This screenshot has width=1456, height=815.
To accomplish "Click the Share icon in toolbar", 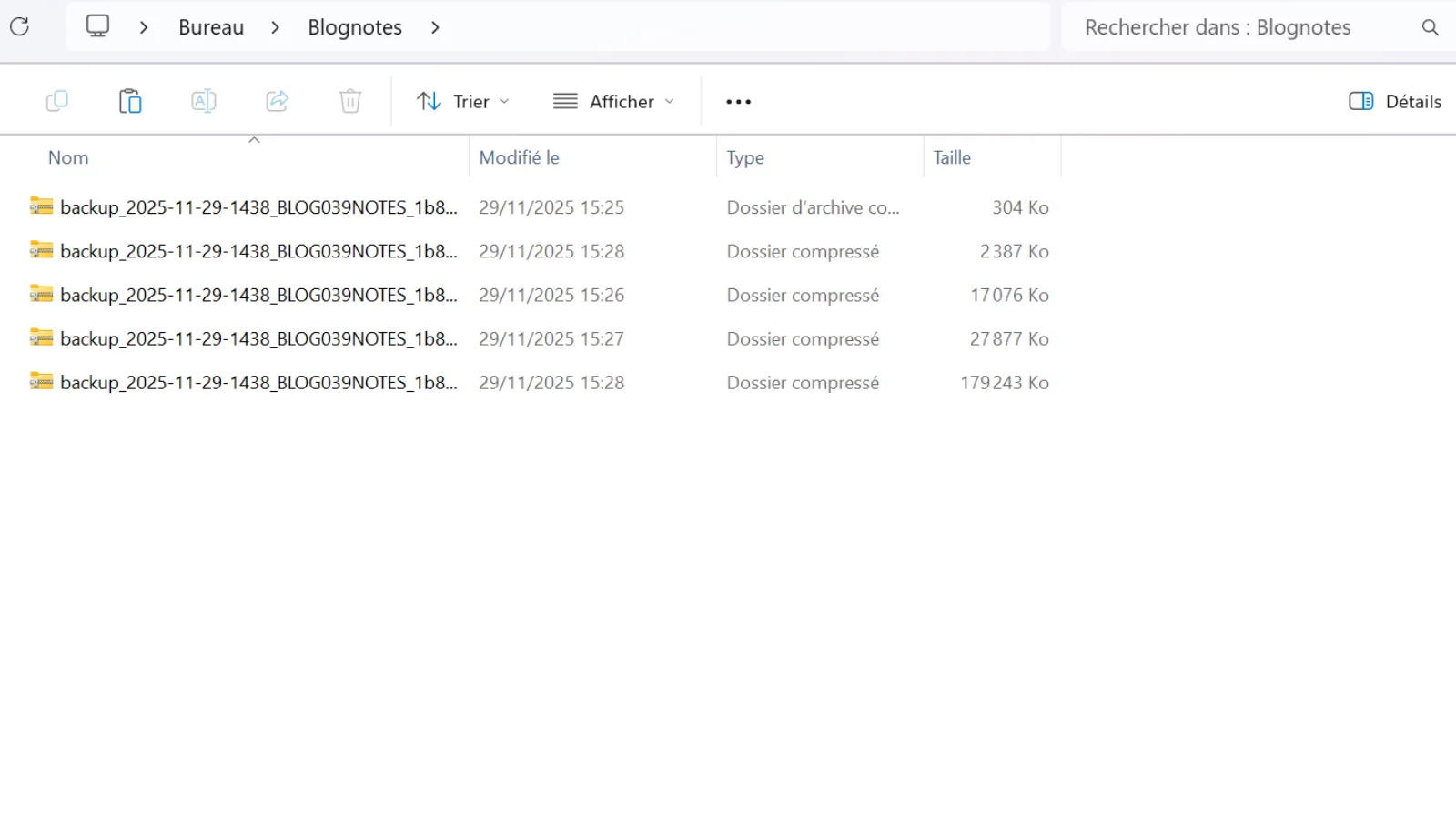I will pos(278,101).
